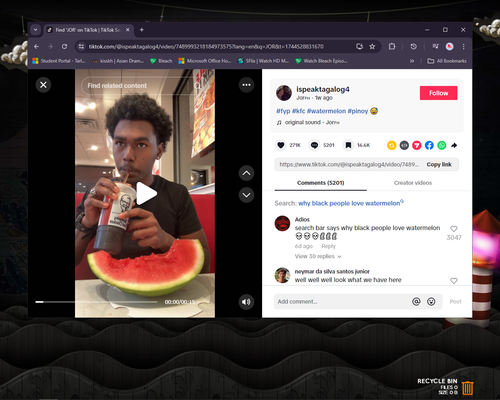Reply to the Adios comment
Viewport: 500px width, 400px height.
click(328, 246)
